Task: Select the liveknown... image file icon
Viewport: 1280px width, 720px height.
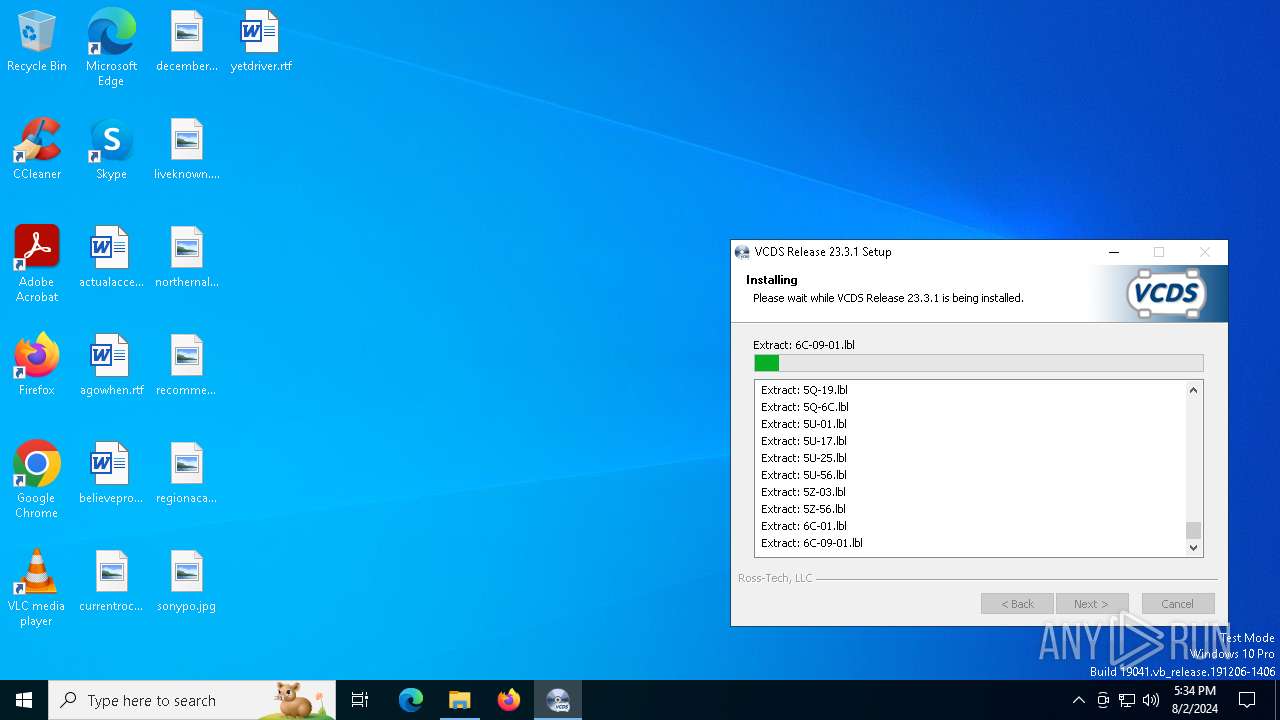Action: tap(186, 150)
